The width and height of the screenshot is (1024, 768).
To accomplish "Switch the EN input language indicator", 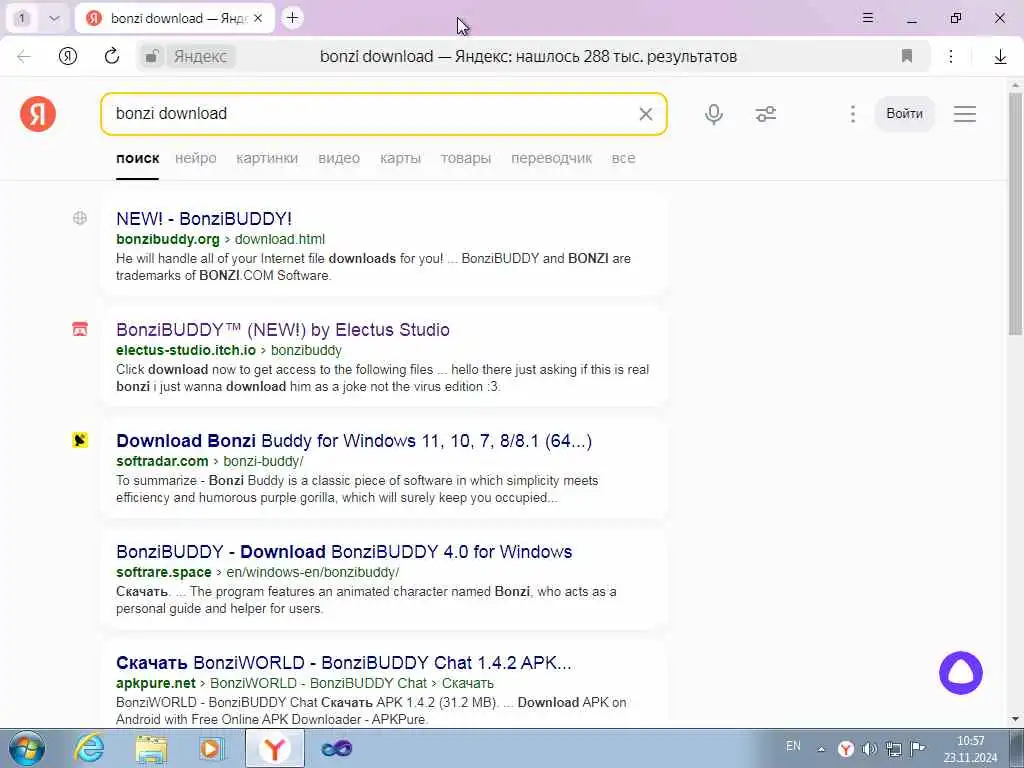I will tap(793, 746).
